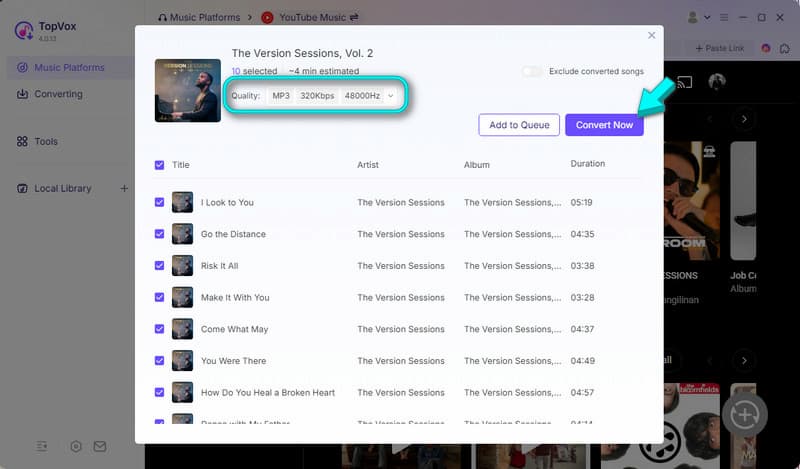Click Add to Queue button
The height and width of the screenshot is (469, 800).
click(519, 125)
